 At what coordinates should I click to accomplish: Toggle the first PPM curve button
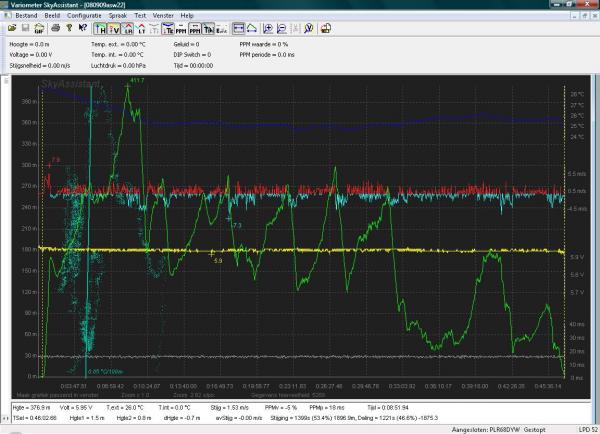pyautogui.click(x=181, y=29)
